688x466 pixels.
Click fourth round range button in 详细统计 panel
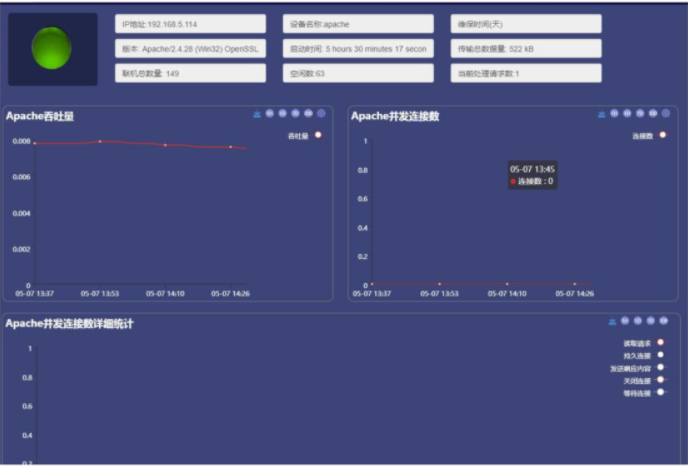pyautogui.click(x=663, y=321)
